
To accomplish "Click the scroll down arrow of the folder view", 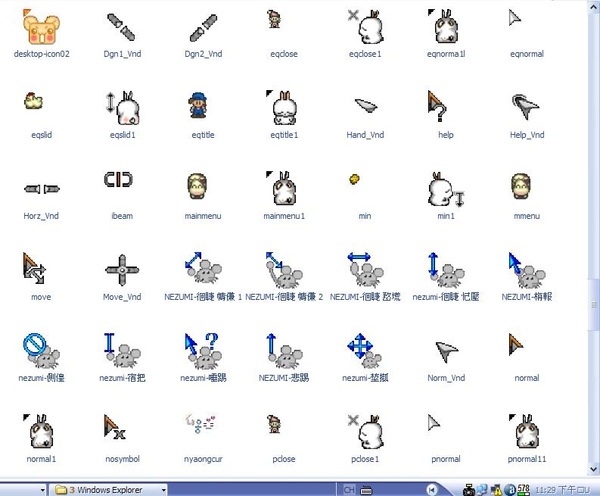I will click(x=593, y=469).
